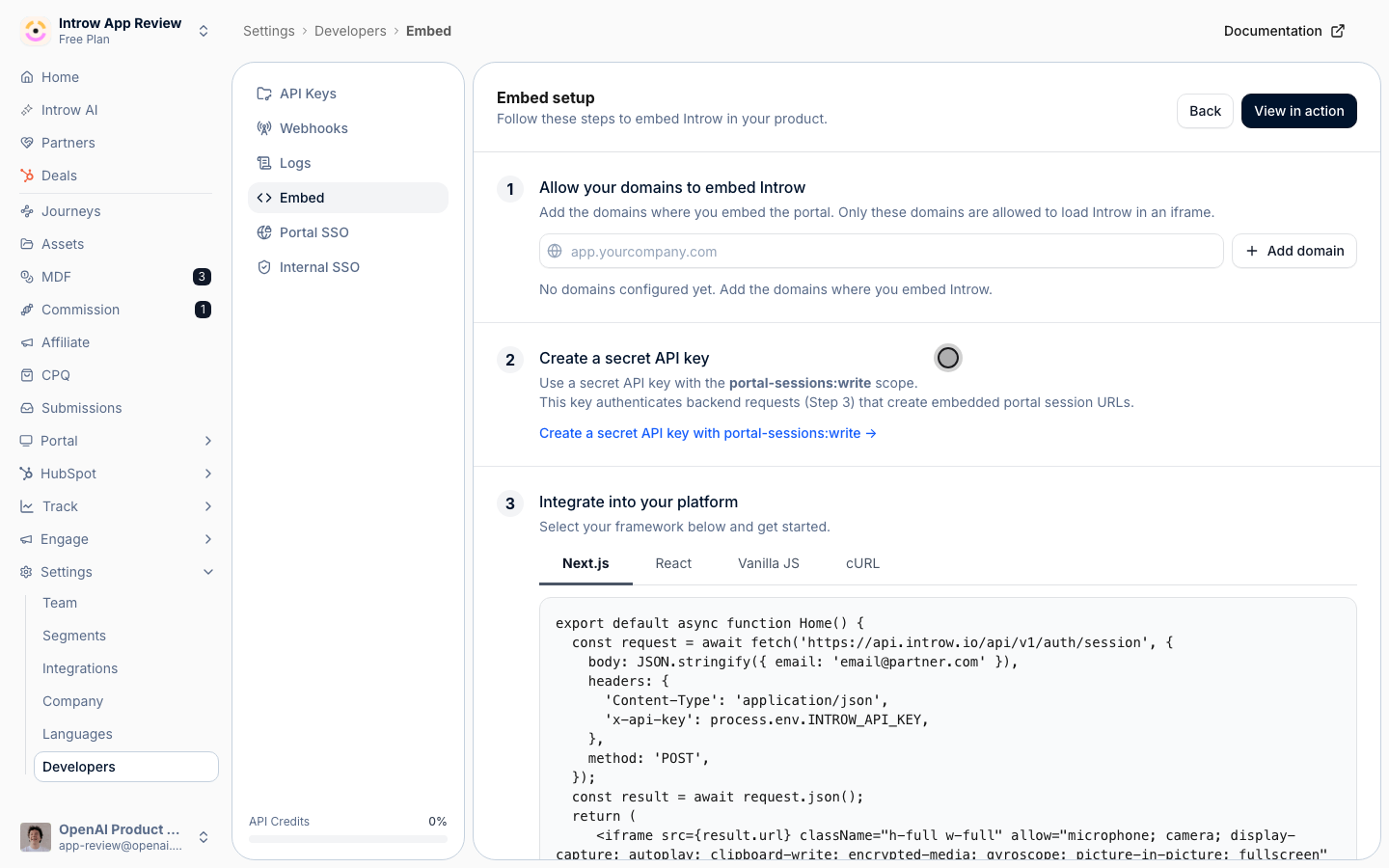Click the MDF coins icon
The height and width of the screenshot is (868, 1389).
(27, 277)
